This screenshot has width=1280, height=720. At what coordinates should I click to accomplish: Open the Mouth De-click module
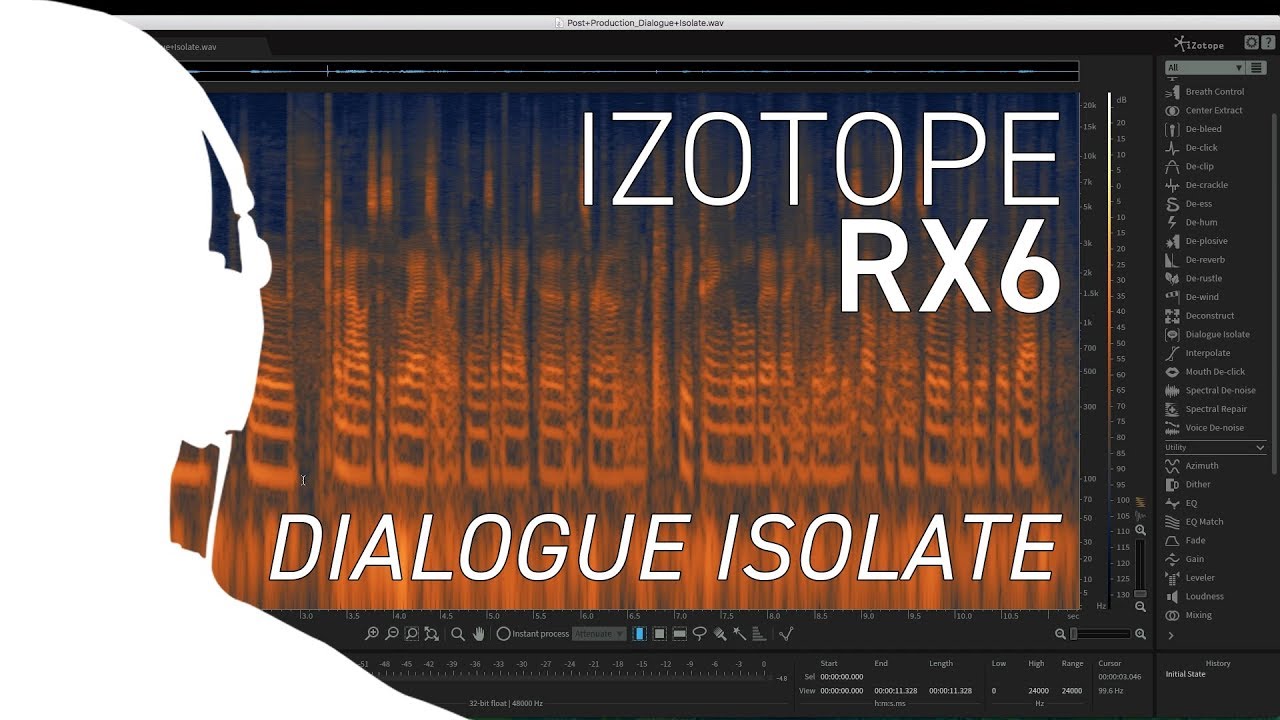1205,372
